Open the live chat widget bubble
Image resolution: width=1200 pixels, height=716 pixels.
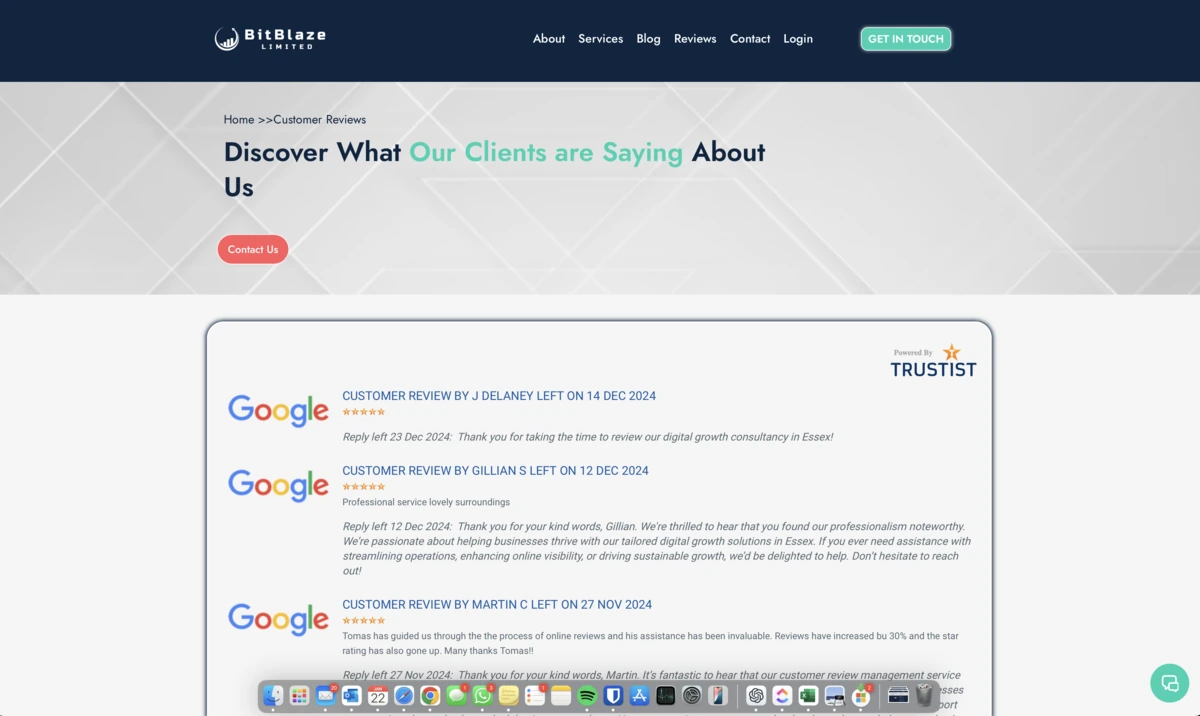coord(1169,683)
